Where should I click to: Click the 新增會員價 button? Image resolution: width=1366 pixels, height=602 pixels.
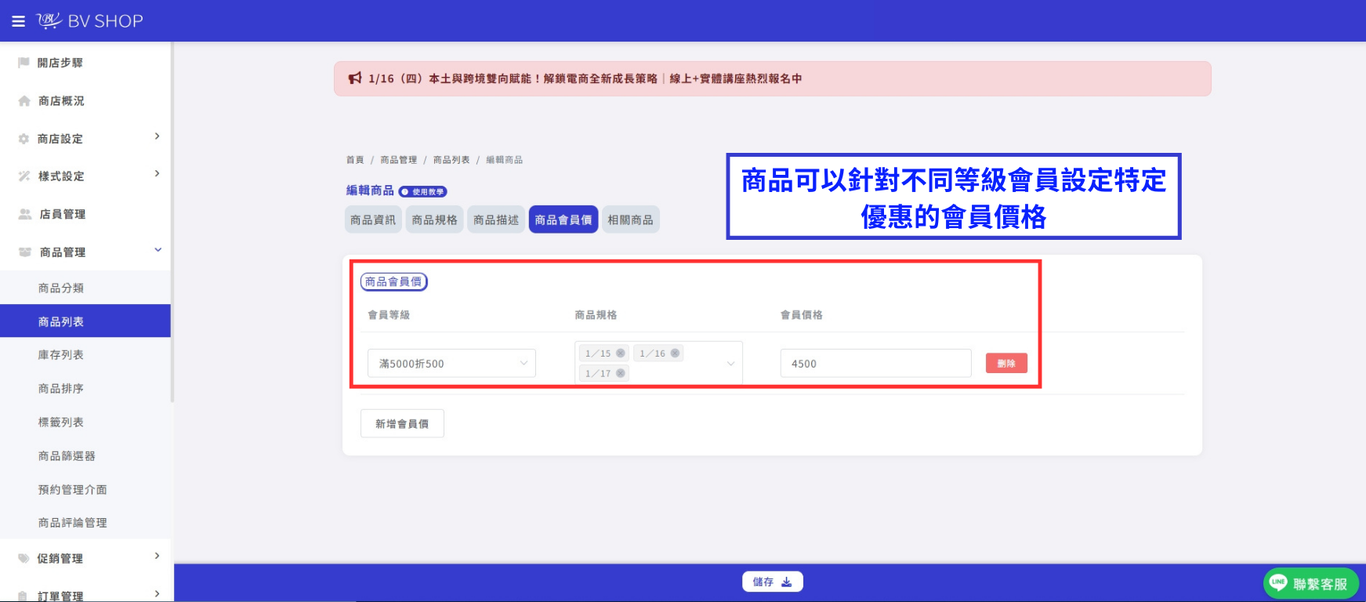pos(402,424)
